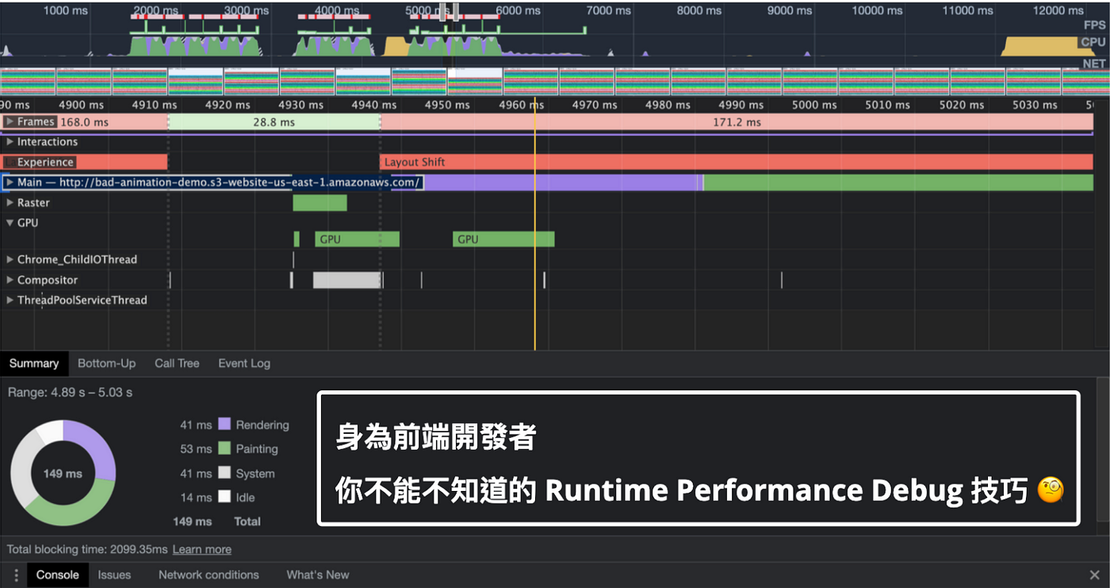
Task: Click the Learn more link
Action: pyautogui.click(x=202, y=549)
